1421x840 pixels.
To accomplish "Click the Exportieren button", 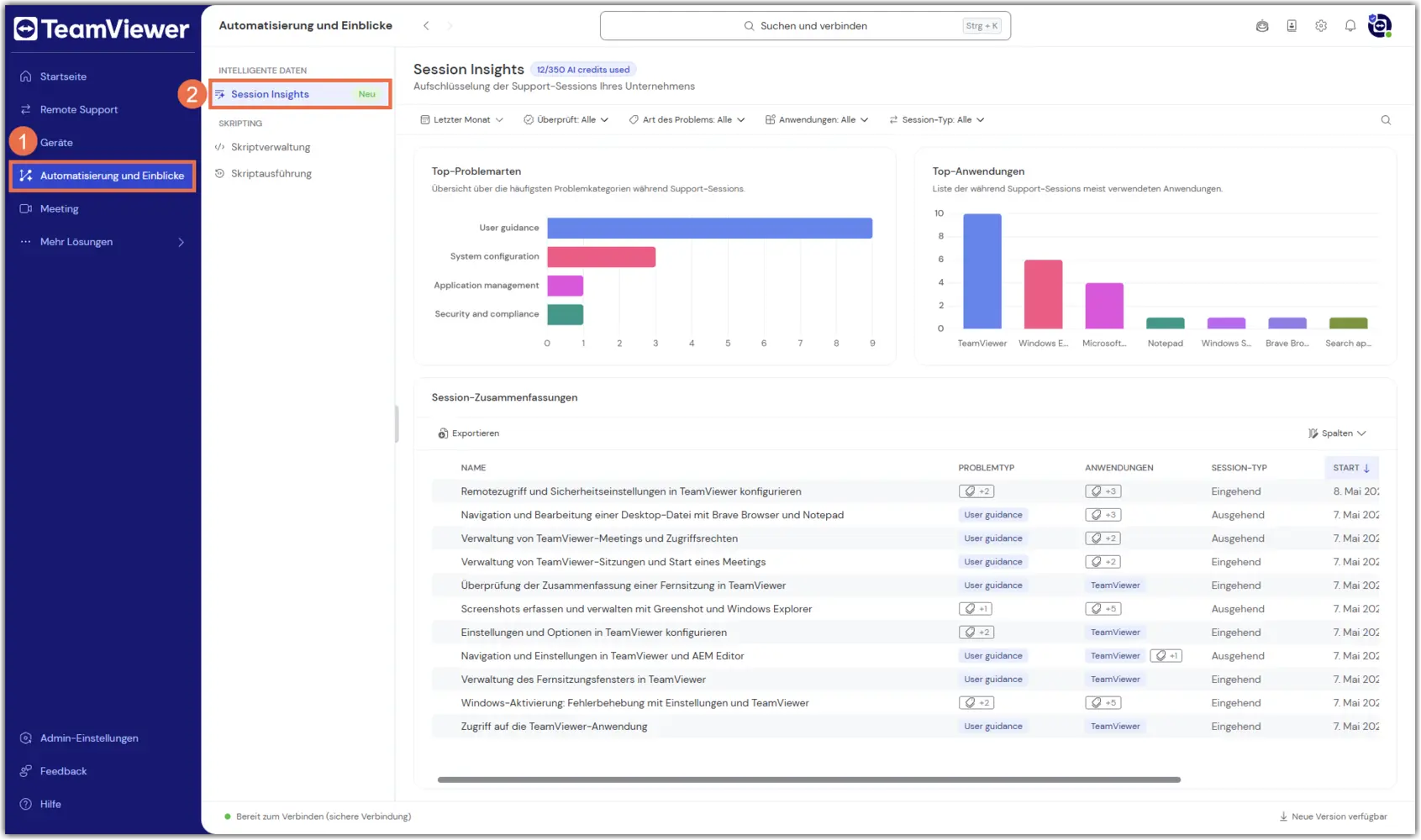I will point(469,433).
